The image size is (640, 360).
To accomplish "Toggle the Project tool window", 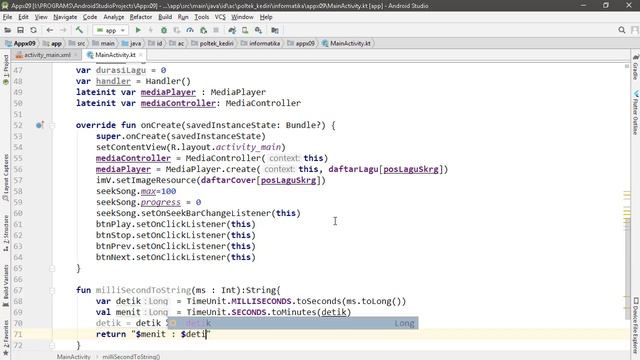I will coord(6,70).
